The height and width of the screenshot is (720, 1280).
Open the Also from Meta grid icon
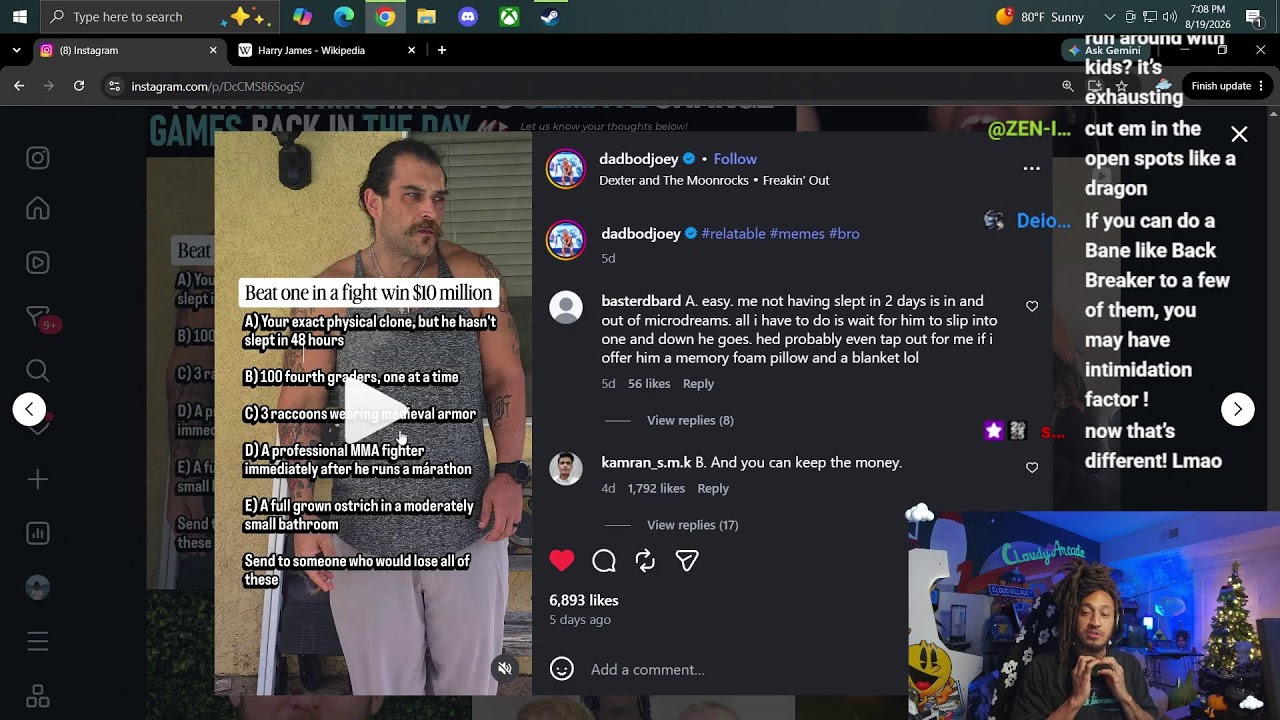[x=38, y=695]
